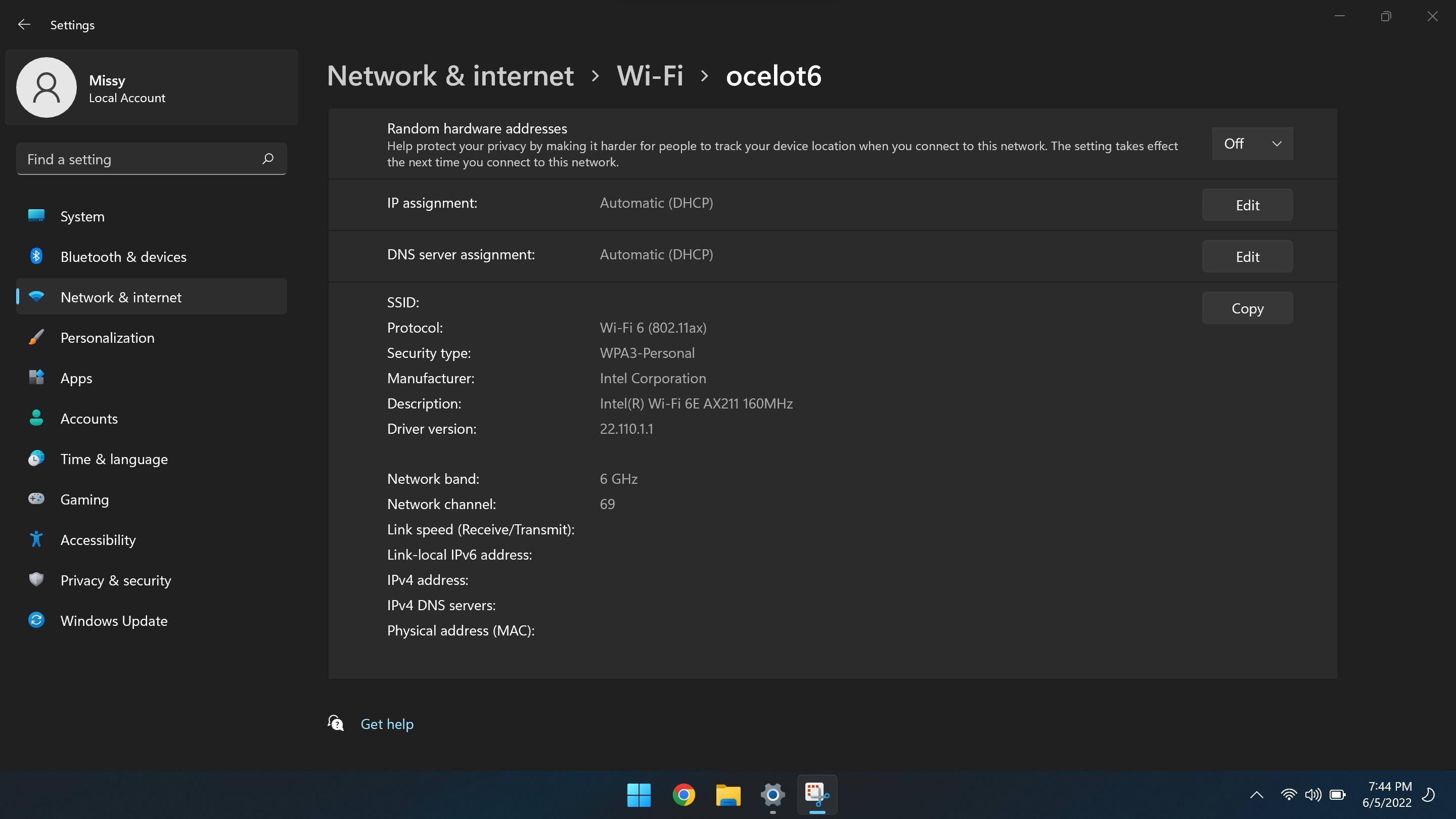The height and width of the screenshot is (819, 1456).
Task: Click the Find a setting field
Action: (x=142, y=159)
